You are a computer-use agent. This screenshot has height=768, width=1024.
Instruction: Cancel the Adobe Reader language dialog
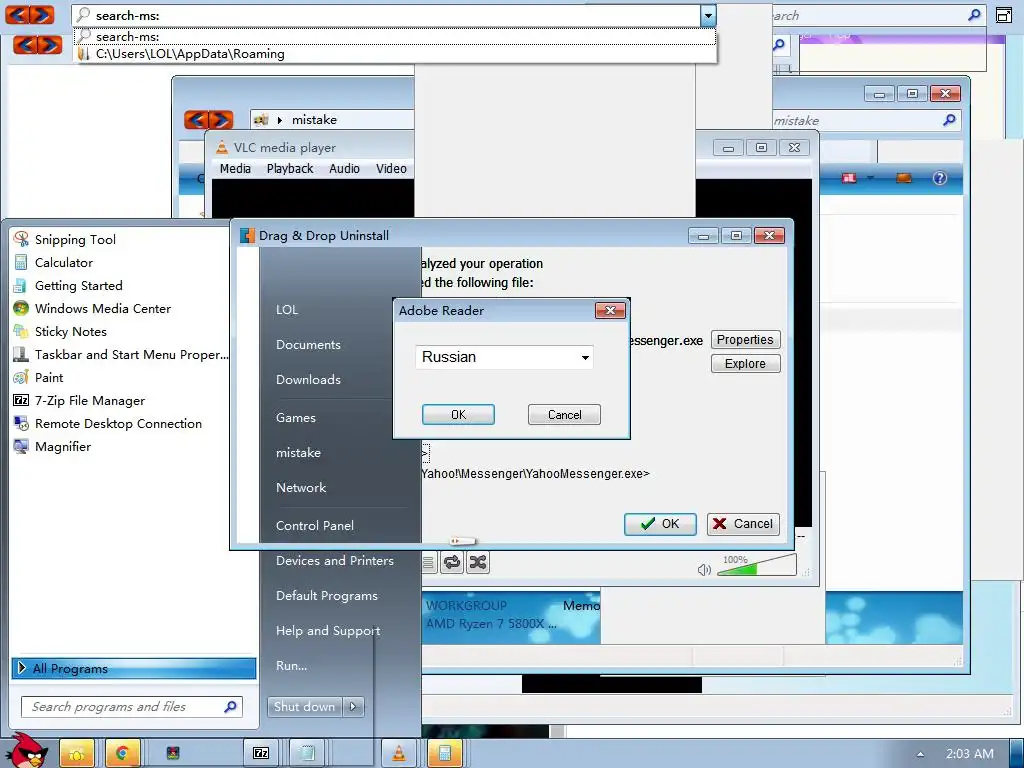click(x=564, y=415)
